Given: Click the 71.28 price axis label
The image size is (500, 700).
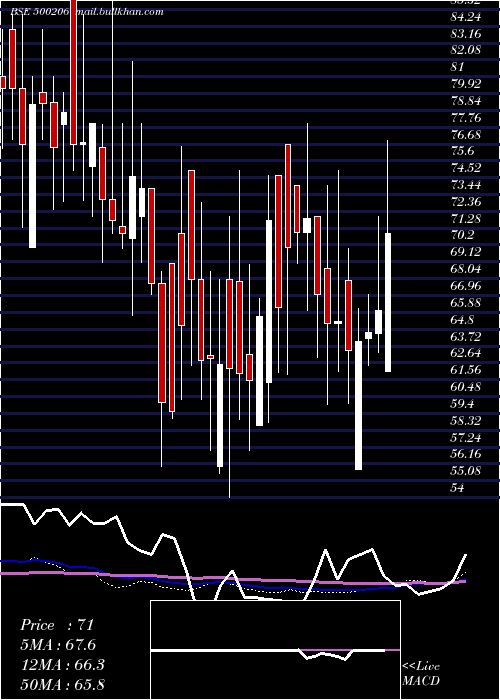Looking at the screenshot, I should coord(466,218).
